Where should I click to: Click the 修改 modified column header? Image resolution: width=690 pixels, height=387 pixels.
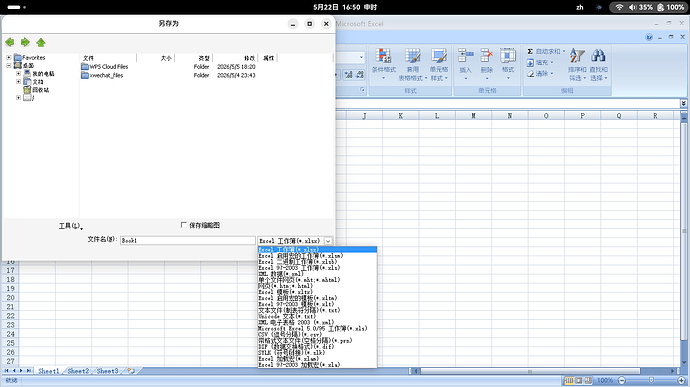point(235,58)
